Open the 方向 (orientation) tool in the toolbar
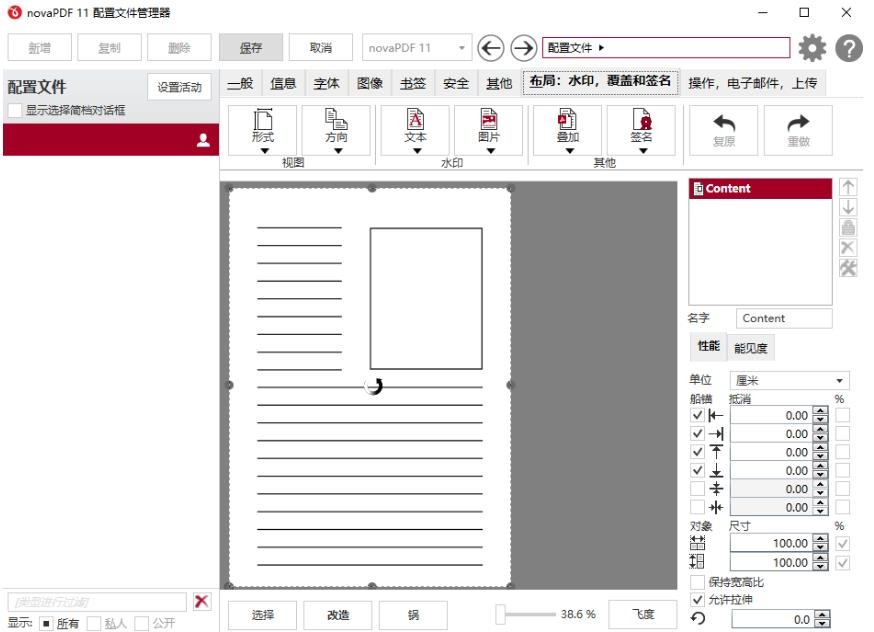874x632 pixels. (x=339, y=128)
